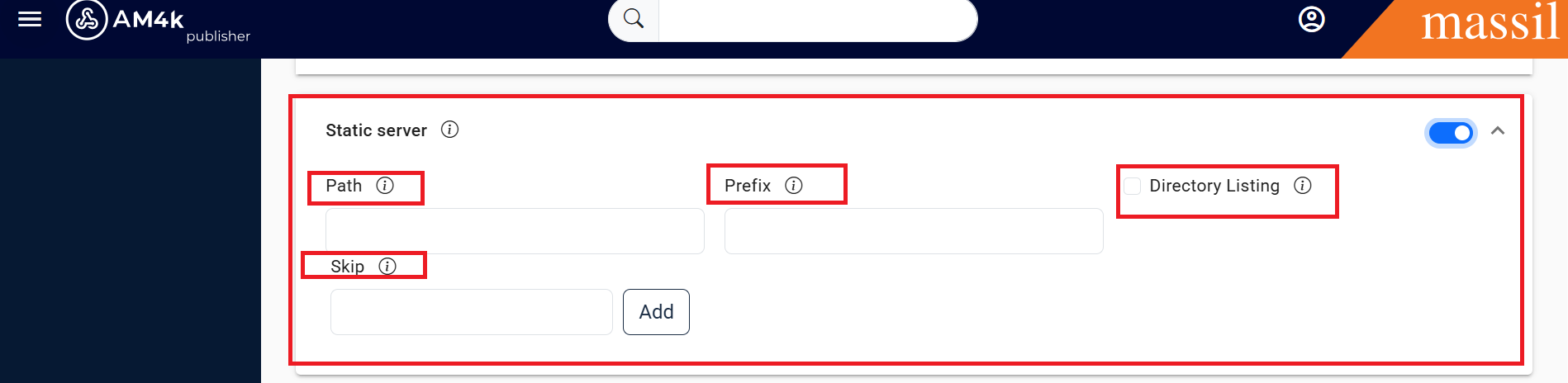
Task: Click the info icon next to Skip
Action: point(387,266)
